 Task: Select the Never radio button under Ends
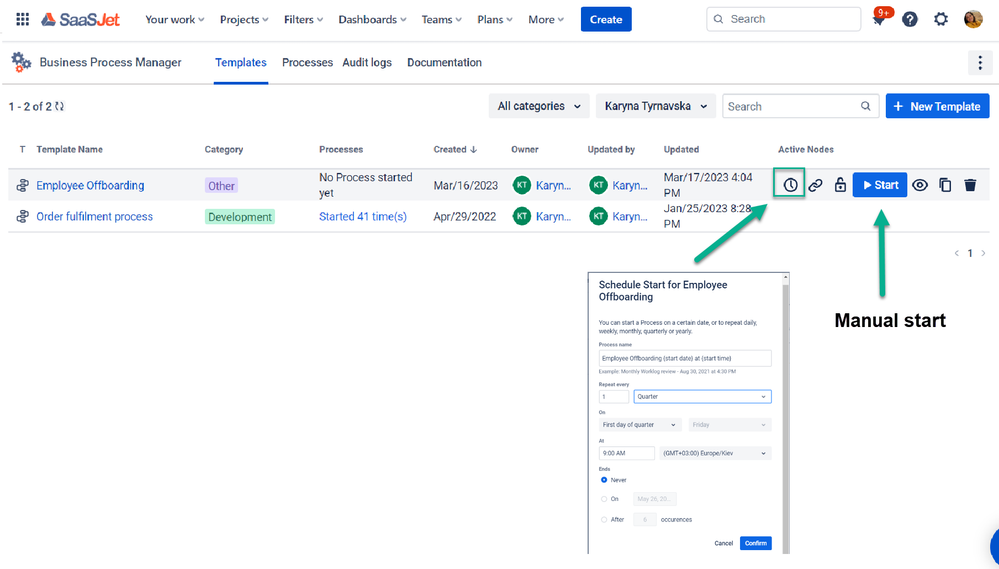(604, 480)
